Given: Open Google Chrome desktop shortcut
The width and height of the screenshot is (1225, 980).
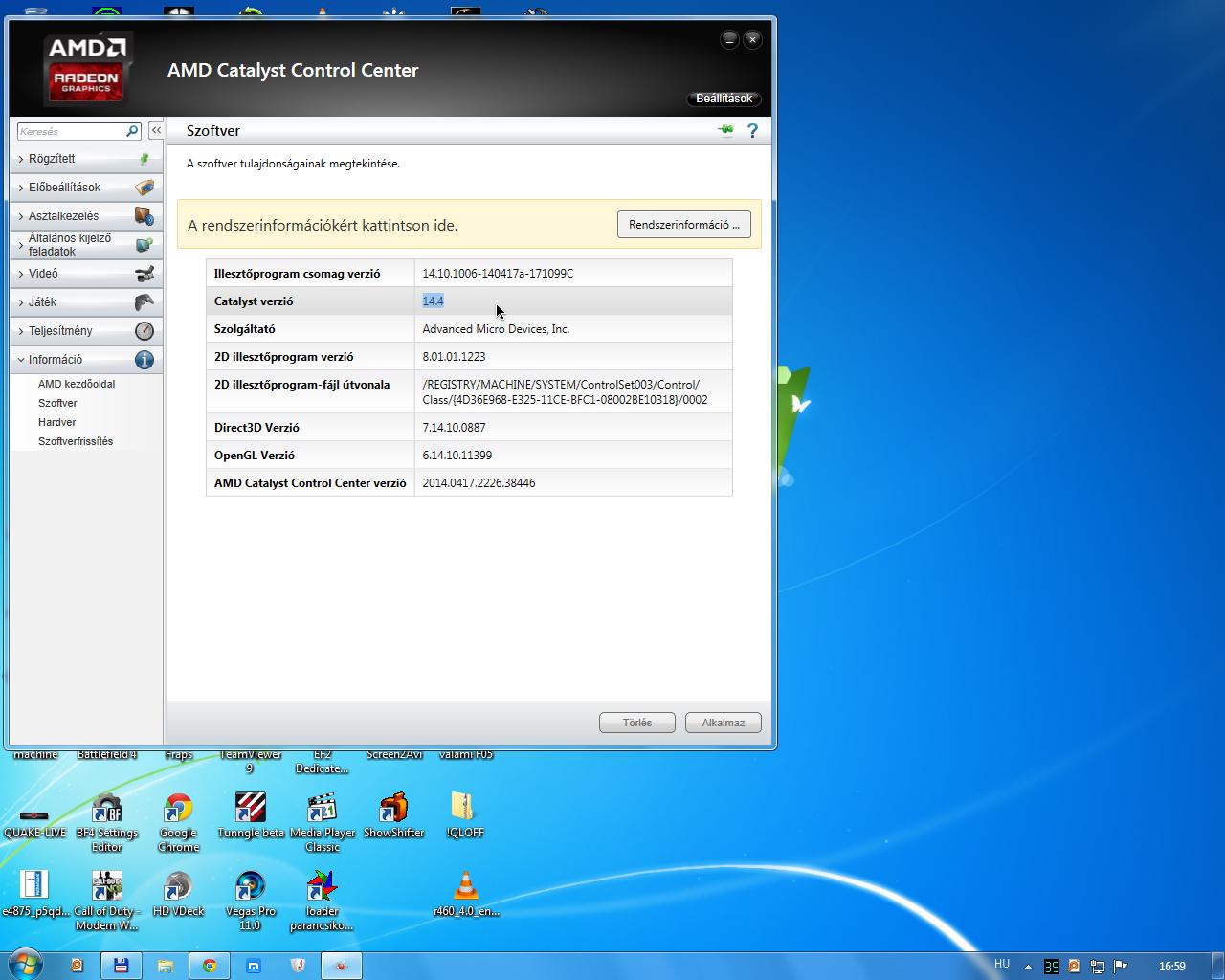Looking at the screenshot, I should pos(178,822).
